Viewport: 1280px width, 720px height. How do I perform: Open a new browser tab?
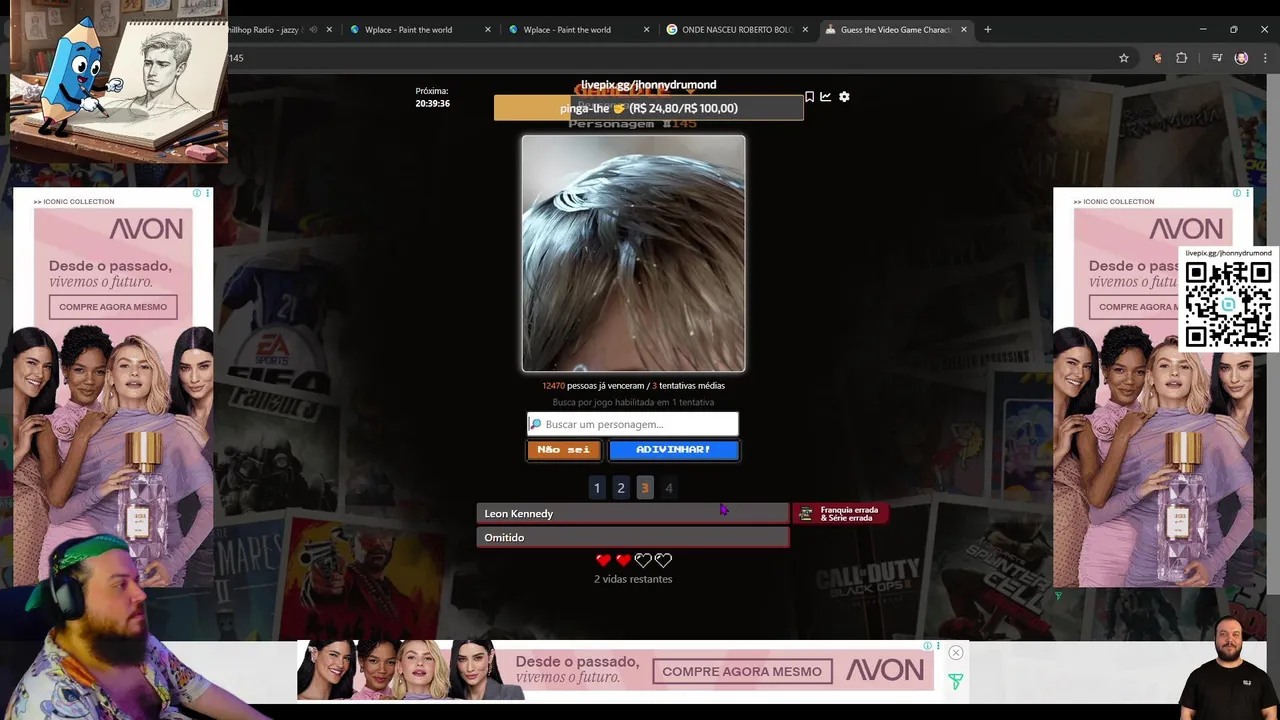987,29
